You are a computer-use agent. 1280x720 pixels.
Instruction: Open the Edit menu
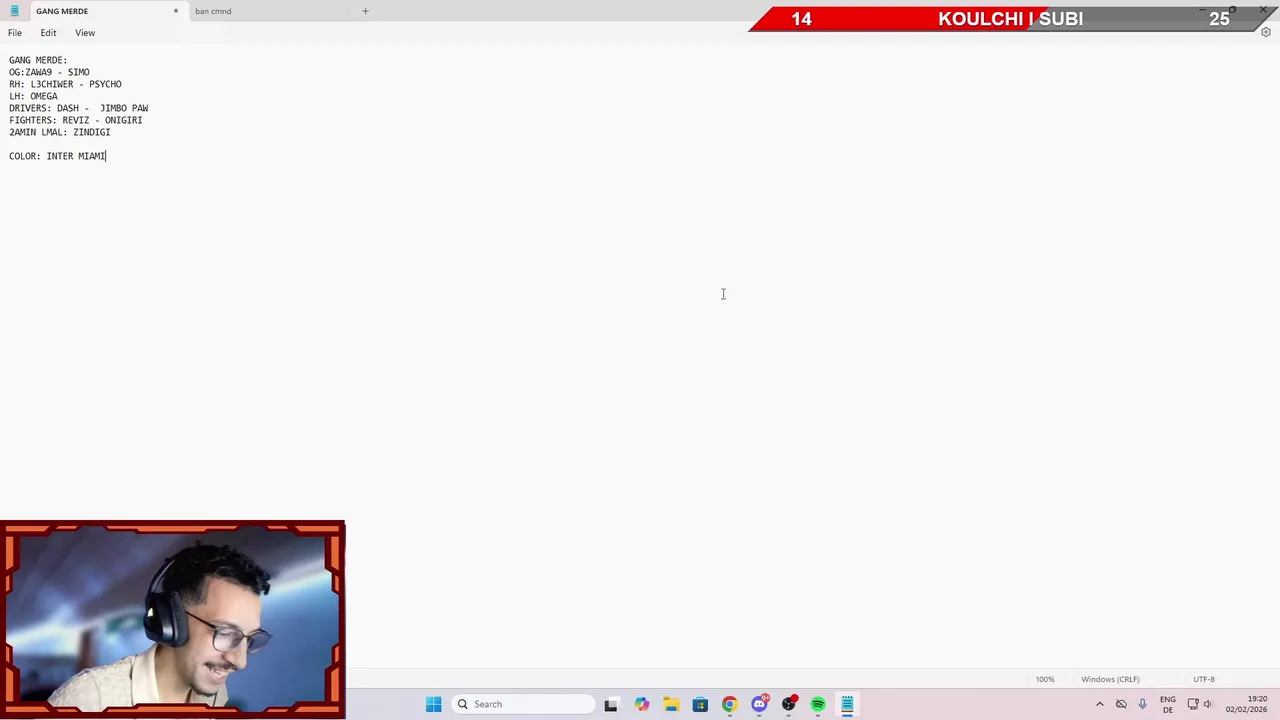tap(48, 33)
